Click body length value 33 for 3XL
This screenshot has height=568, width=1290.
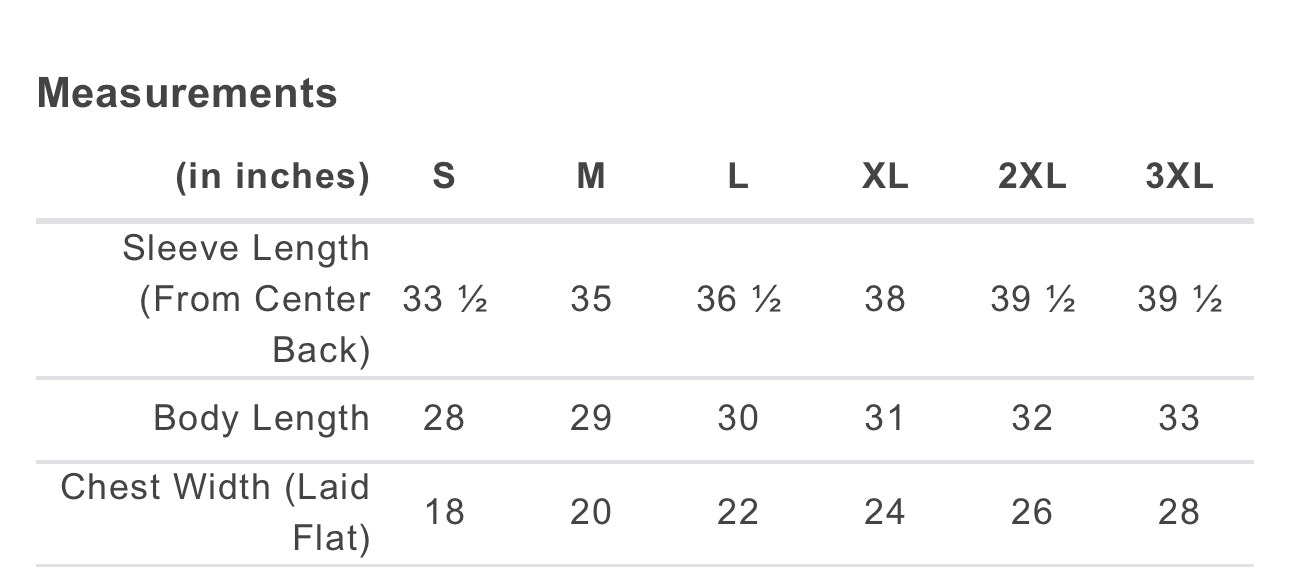1179,418
